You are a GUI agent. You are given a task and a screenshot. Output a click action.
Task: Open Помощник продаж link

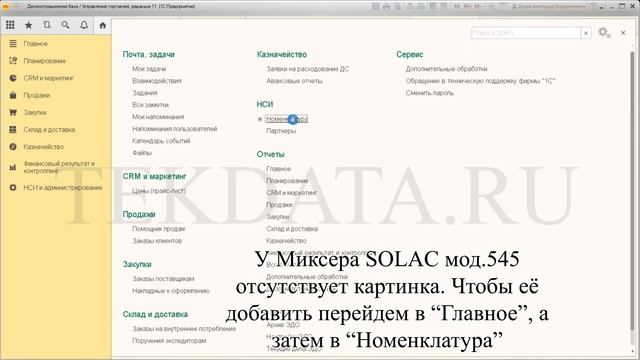(x=159, y=229)
